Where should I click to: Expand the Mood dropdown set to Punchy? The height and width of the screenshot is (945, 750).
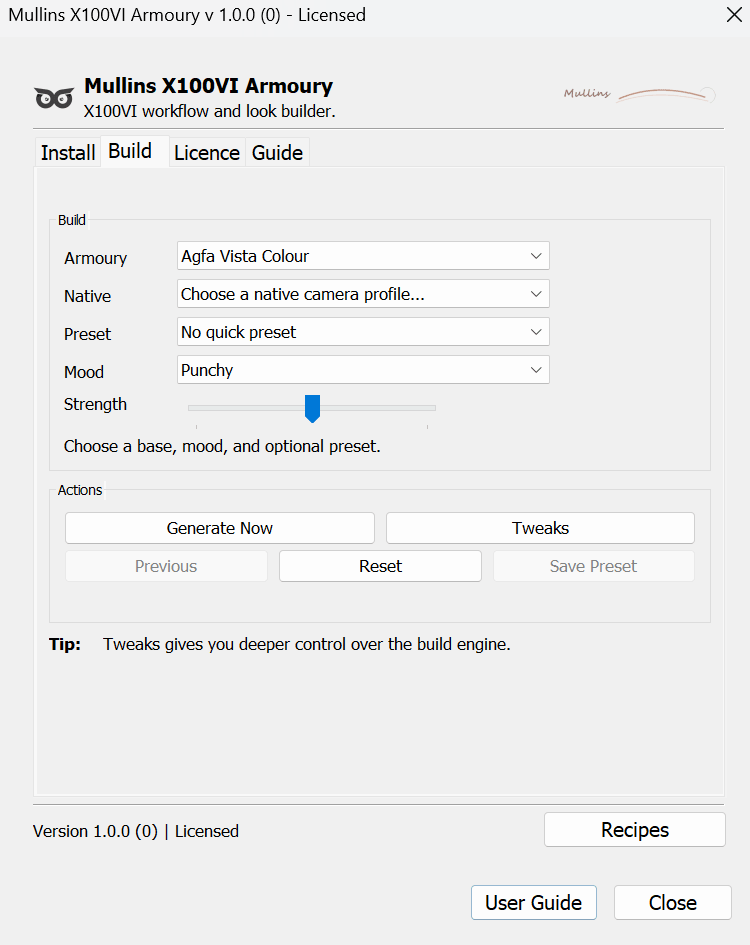(x=363, y=369)
